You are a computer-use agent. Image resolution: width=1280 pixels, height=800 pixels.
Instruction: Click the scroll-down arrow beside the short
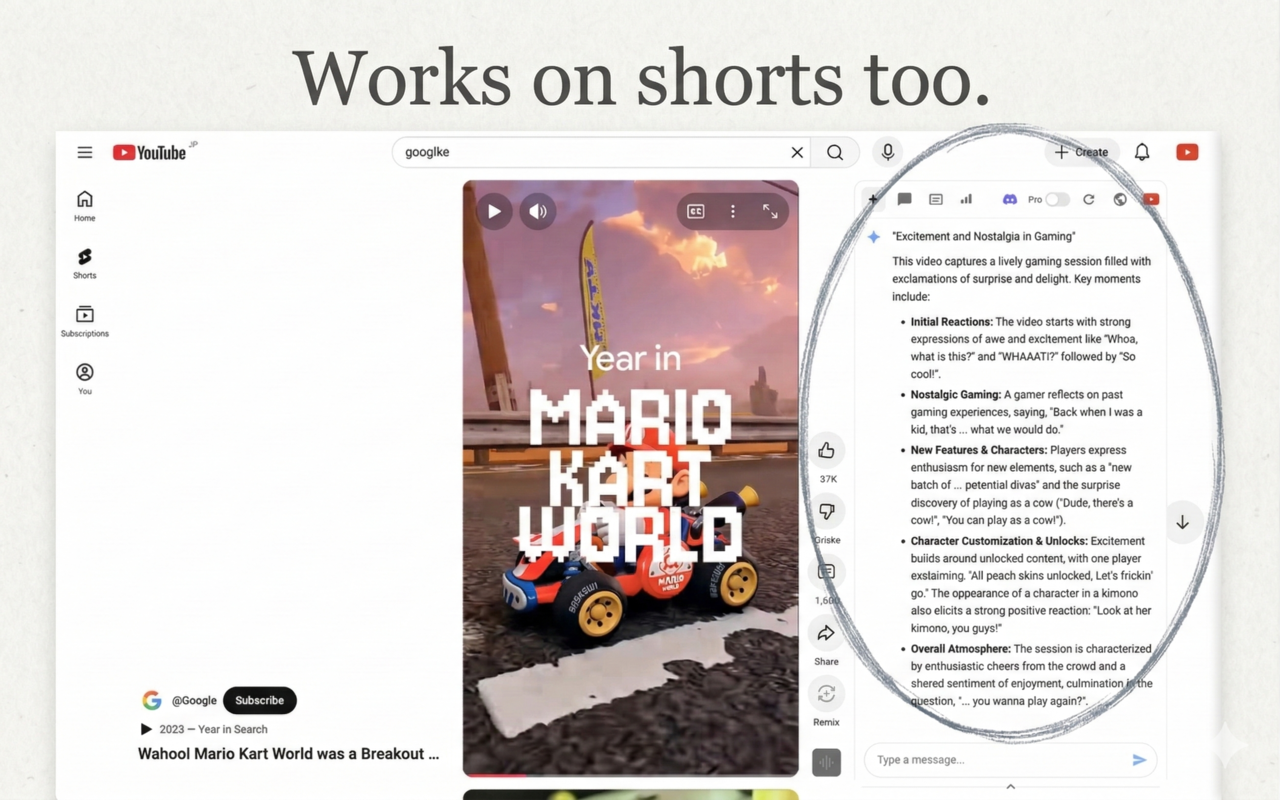[1183, 521]
